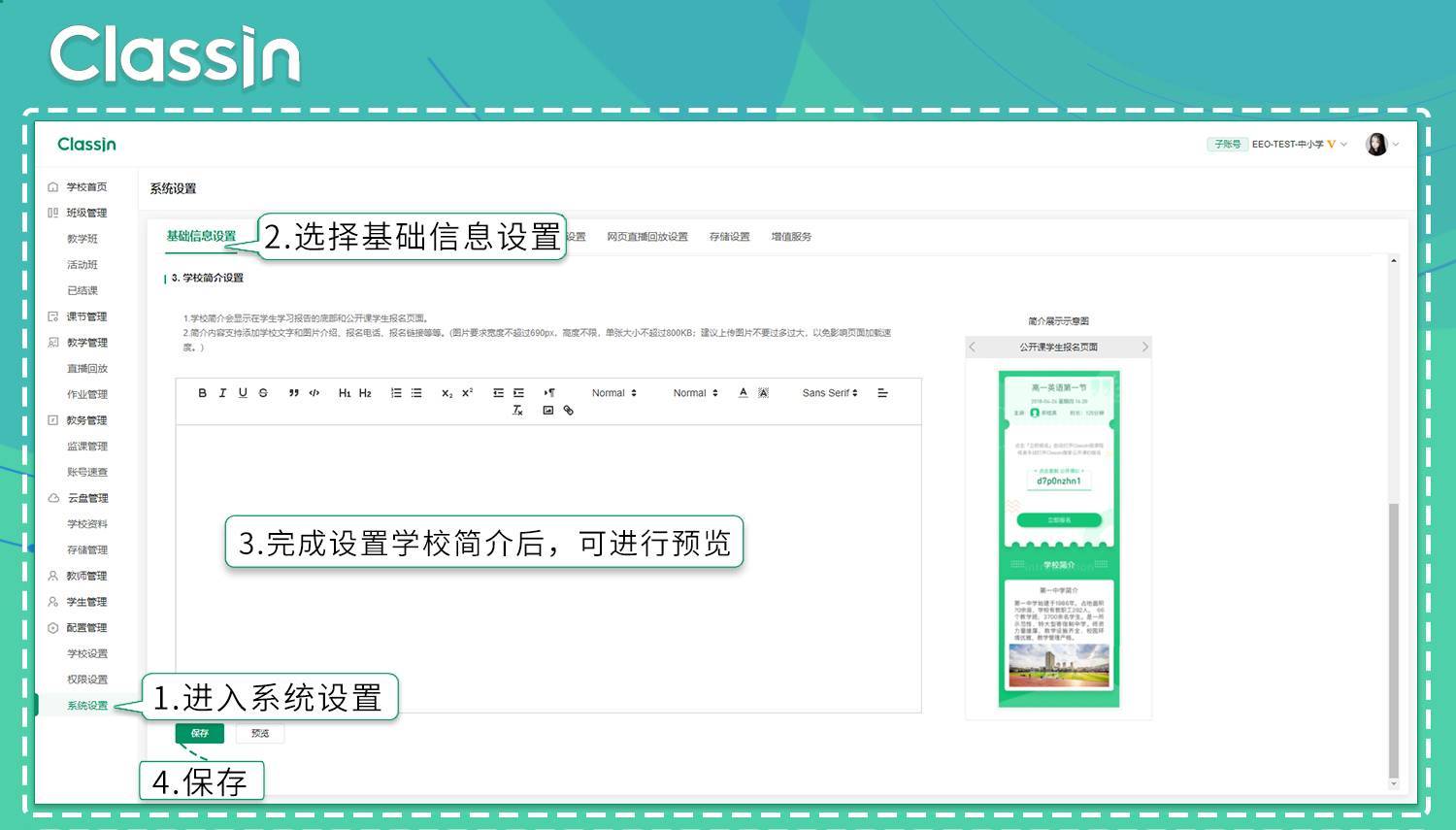Open 教学班 in the sidebar
The width and height of the screenshot is (1456, 830).
click(x=83, y=239)
